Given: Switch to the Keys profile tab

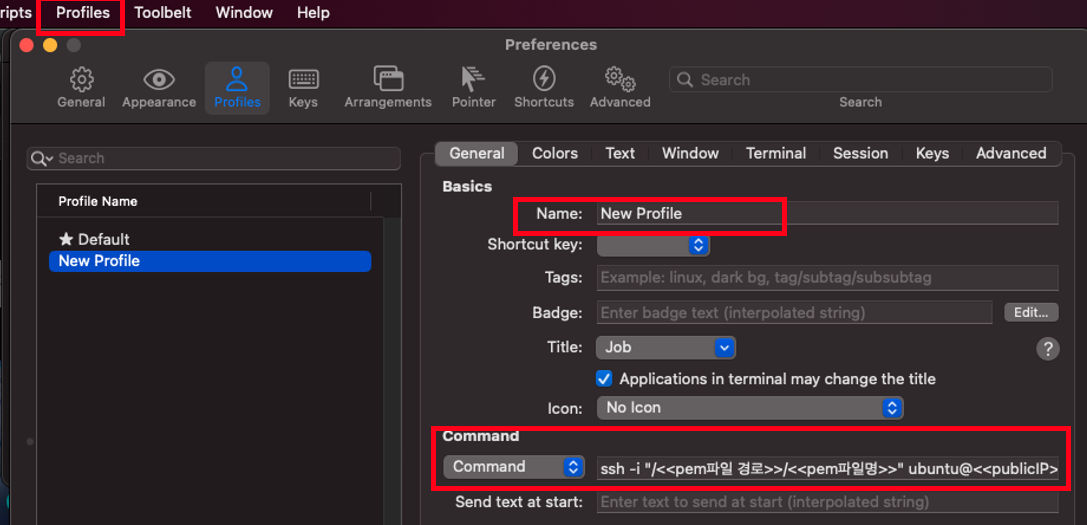Looking at the screenshot, I should pyautogui.click(x=932, y=153).
